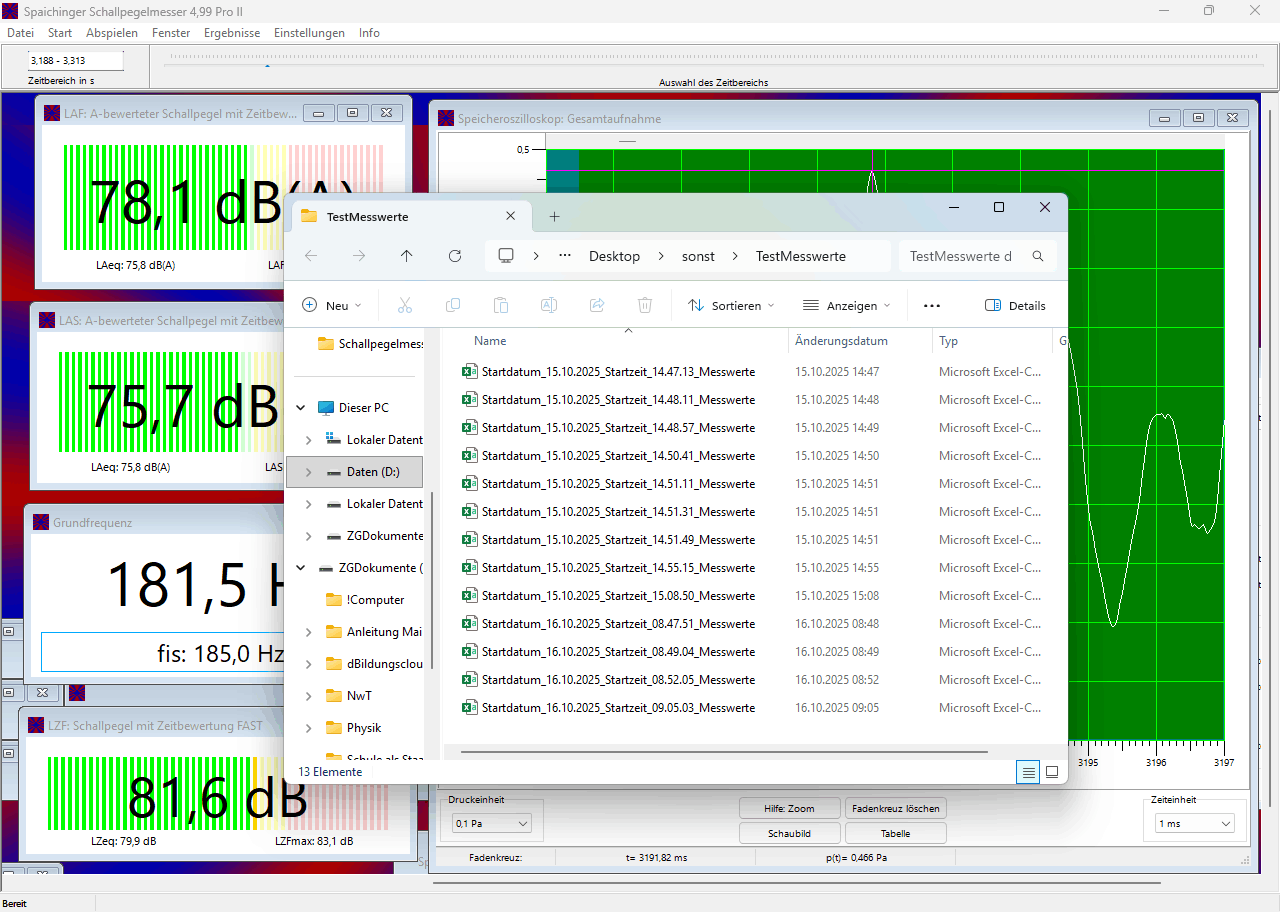1280x912 pixels.
Task: Open the Druckeinheit 0,1 Pa dropdown
Action: pos(492,823)
